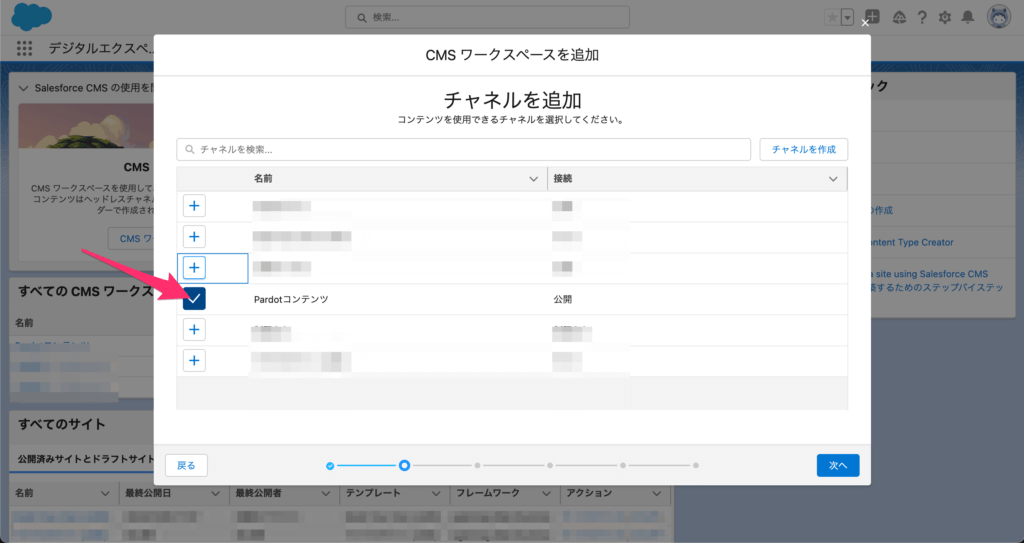Open the 接続 column chevron menu
1024x543 pixels.
point(833,179)
